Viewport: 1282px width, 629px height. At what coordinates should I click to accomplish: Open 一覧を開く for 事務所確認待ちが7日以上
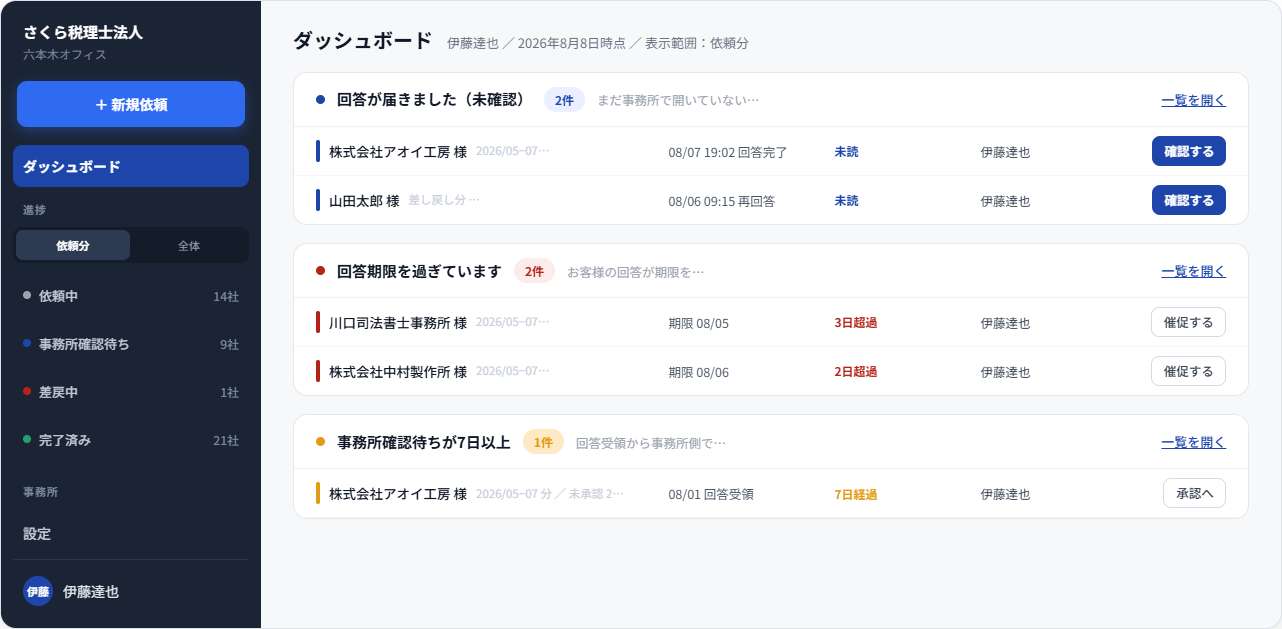point(1193,442)
